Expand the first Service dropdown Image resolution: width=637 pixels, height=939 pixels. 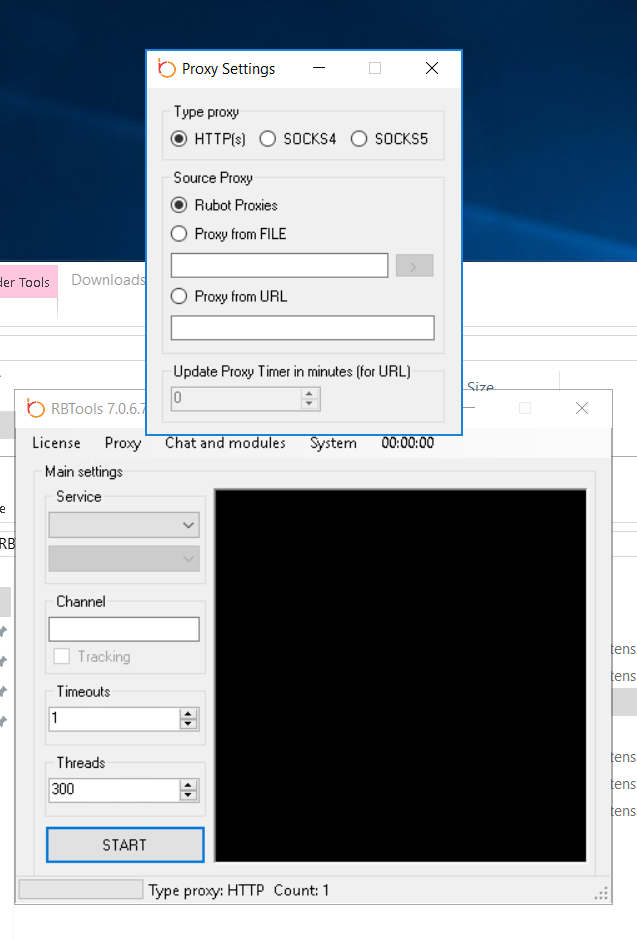click(124, 525)
